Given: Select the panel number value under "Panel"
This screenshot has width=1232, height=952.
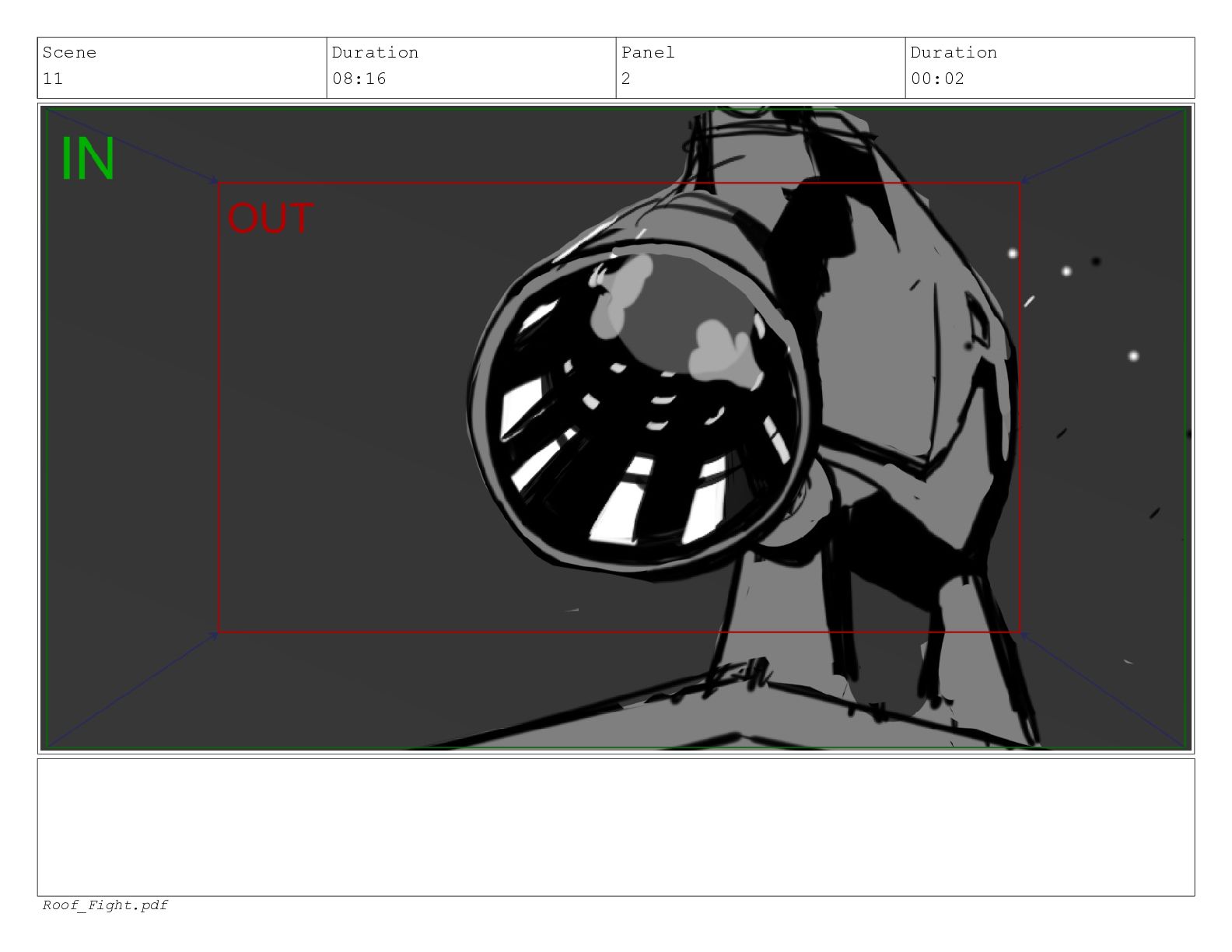Looking at the screenshot, I should (626, 79).
